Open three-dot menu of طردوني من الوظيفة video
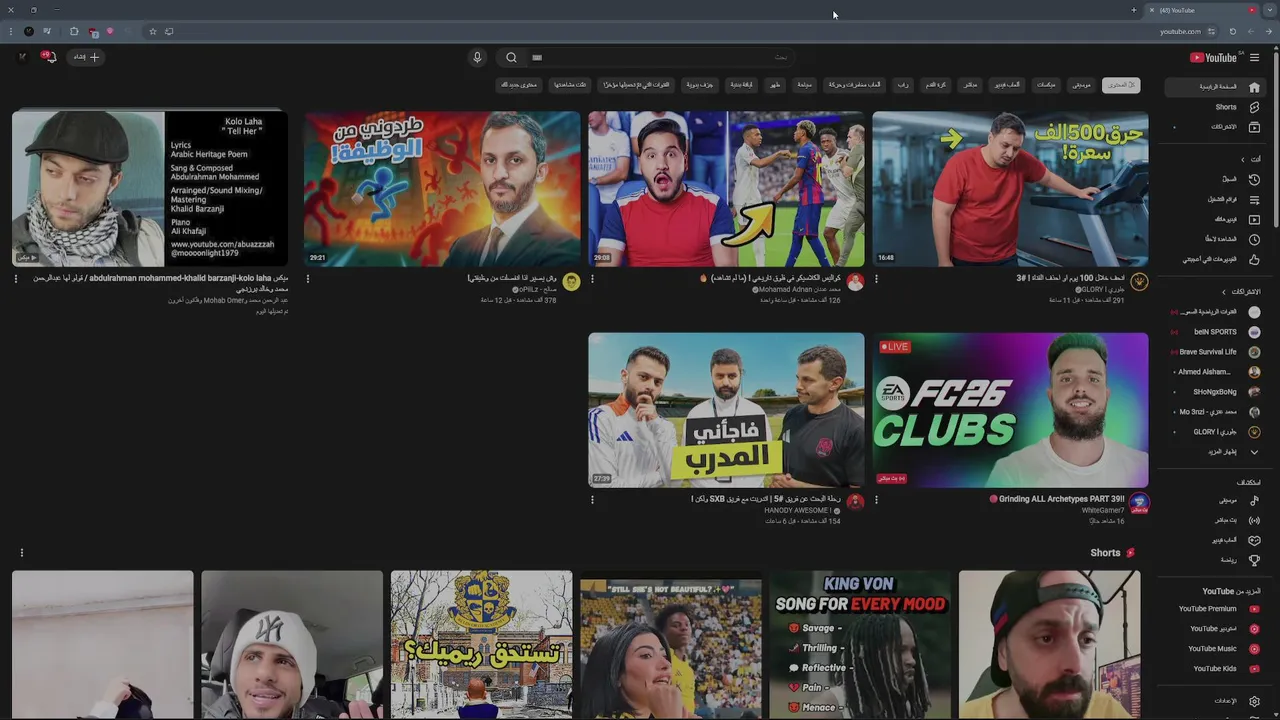The height and width of the screenshot is (720, 1280). pos(308,279)
